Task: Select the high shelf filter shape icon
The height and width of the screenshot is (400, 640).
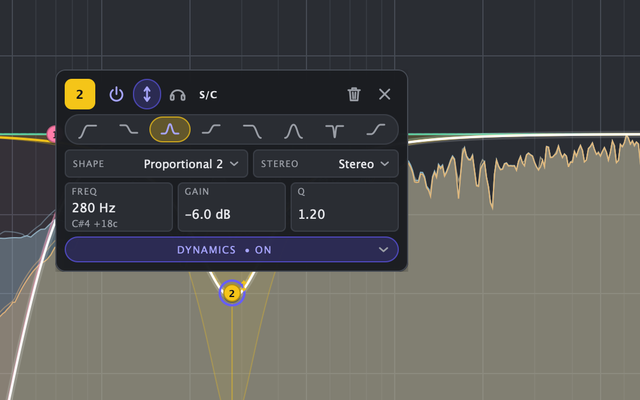Action: click(211, 129)
